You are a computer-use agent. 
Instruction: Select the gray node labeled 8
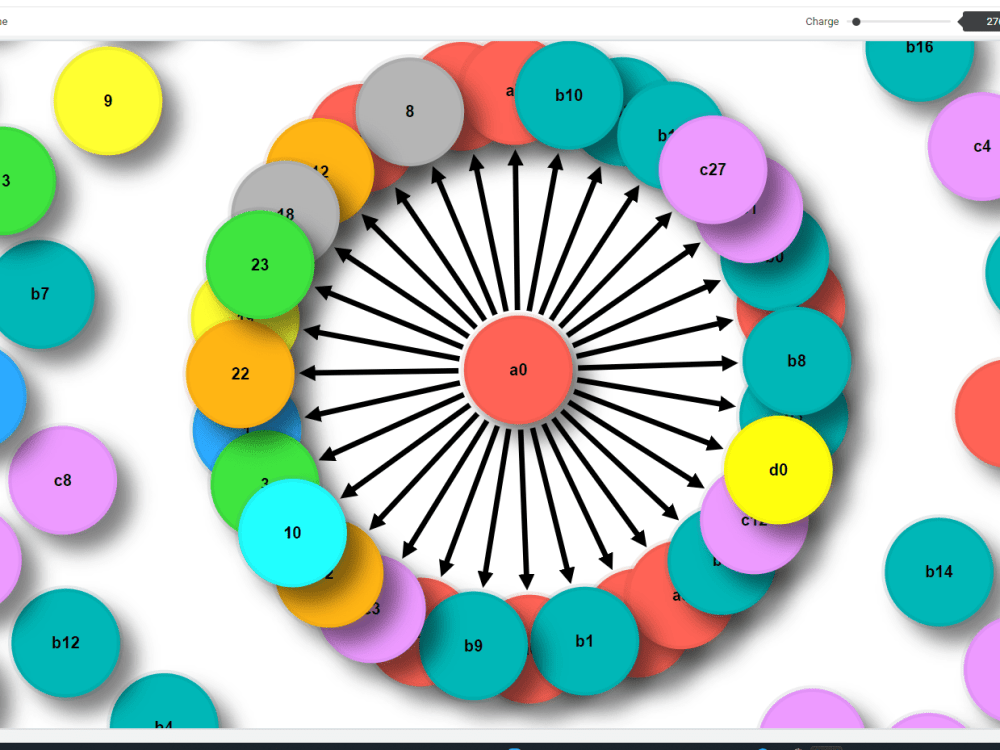[410, 112]
